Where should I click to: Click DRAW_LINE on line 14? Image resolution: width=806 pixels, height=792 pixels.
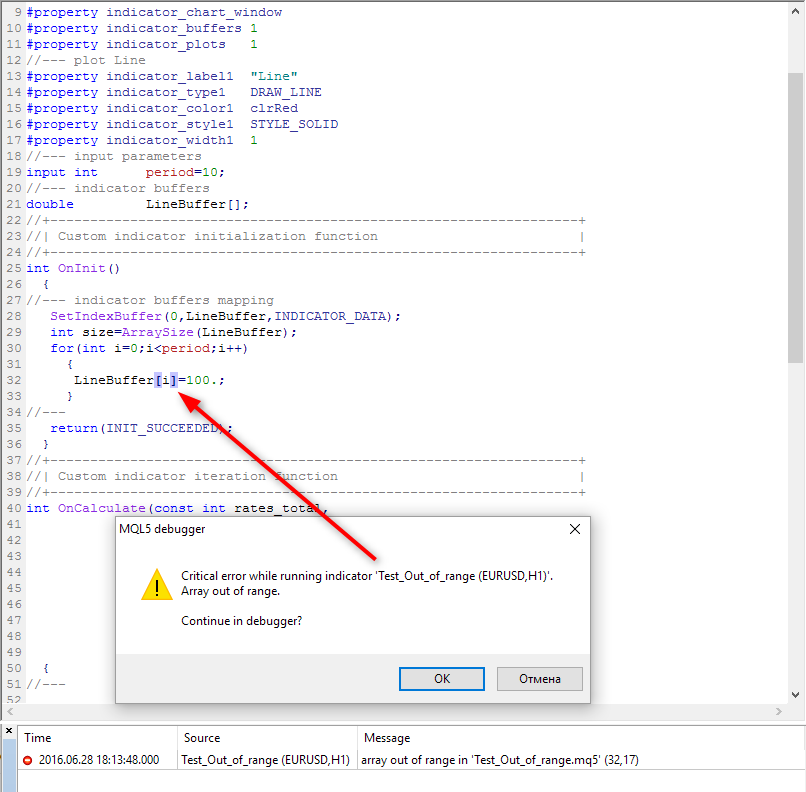[286, 92]
